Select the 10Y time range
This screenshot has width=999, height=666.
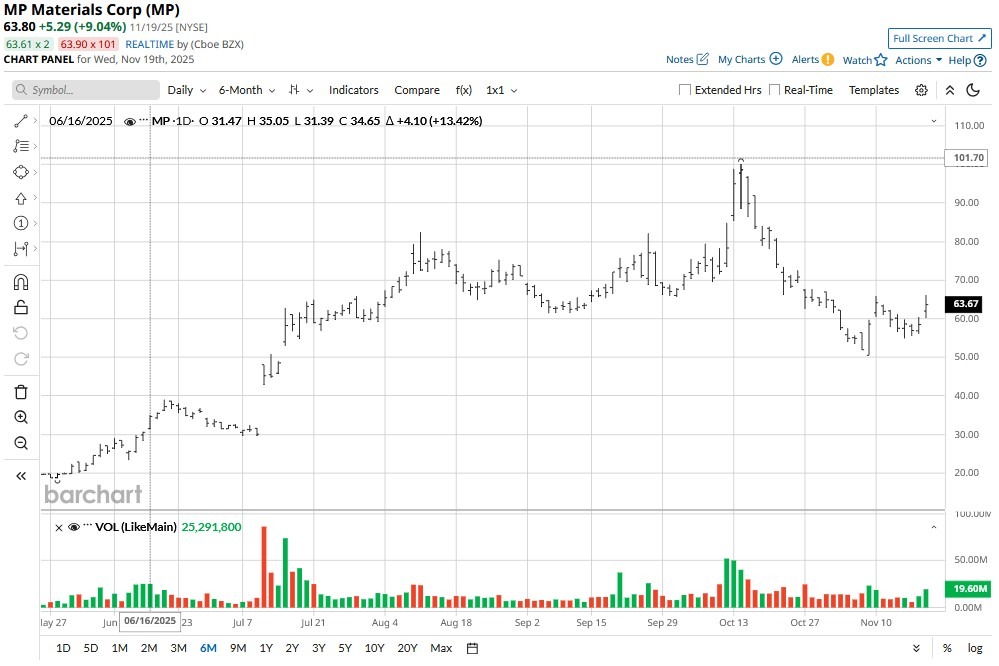click(x=375, y=649)
